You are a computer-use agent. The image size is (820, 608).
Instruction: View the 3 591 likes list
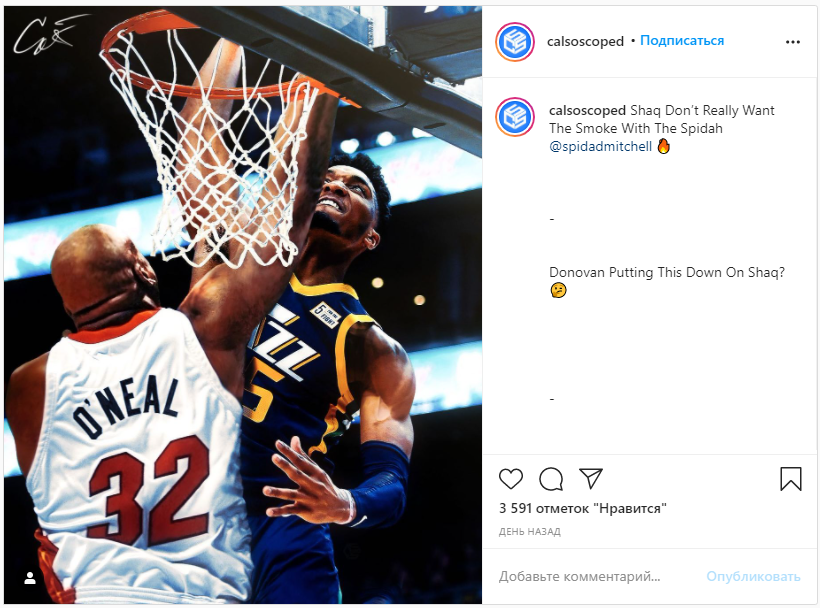pyautogui.click(x=583, y=508)
